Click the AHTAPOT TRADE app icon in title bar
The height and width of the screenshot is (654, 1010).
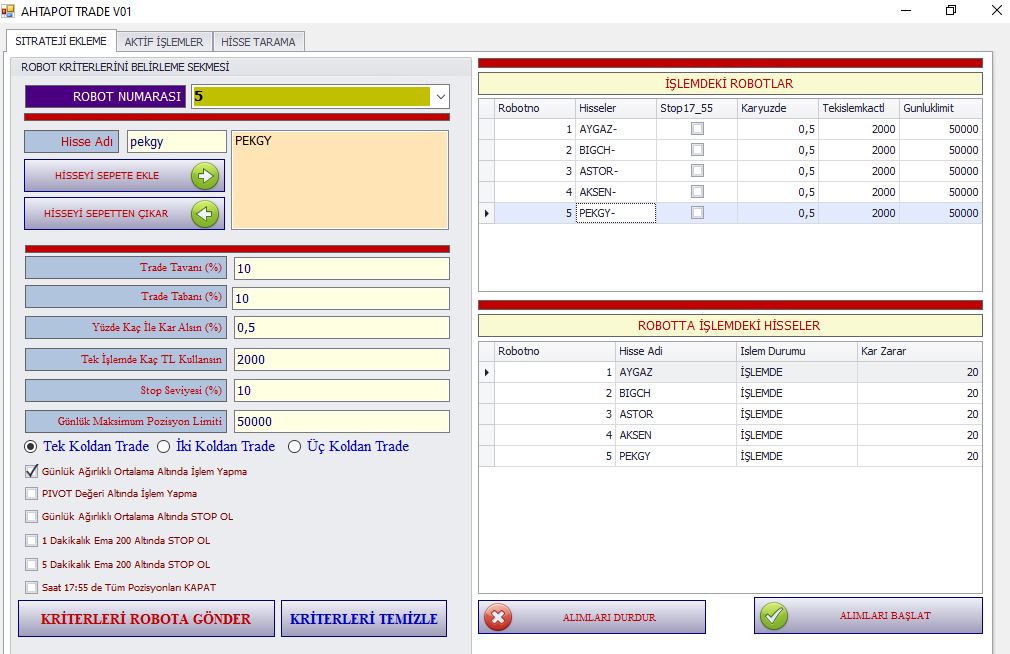click(x=8, y=11)
